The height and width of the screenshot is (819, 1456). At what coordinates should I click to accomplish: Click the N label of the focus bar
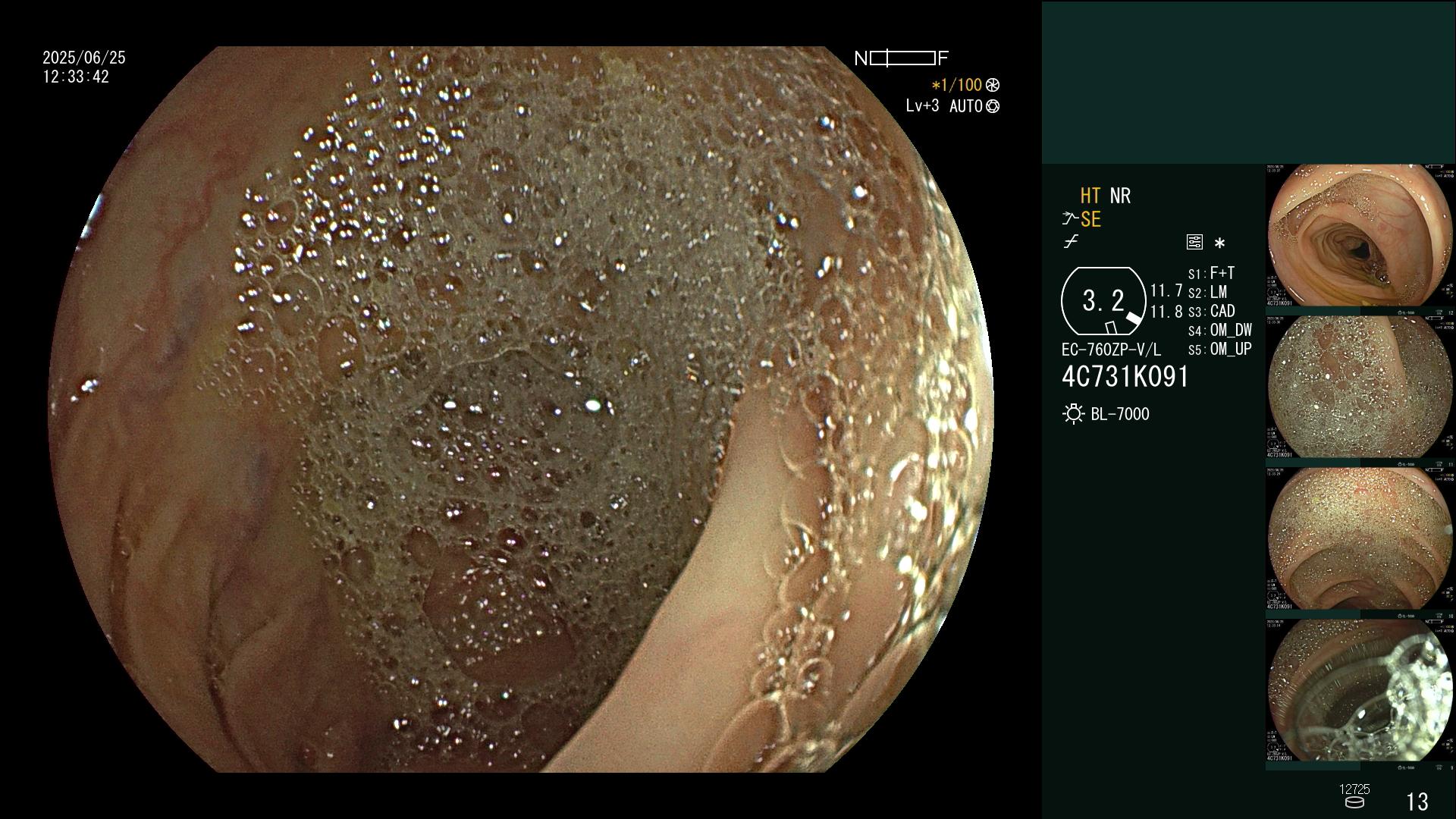pyautogui.click(x=861, y=58)
